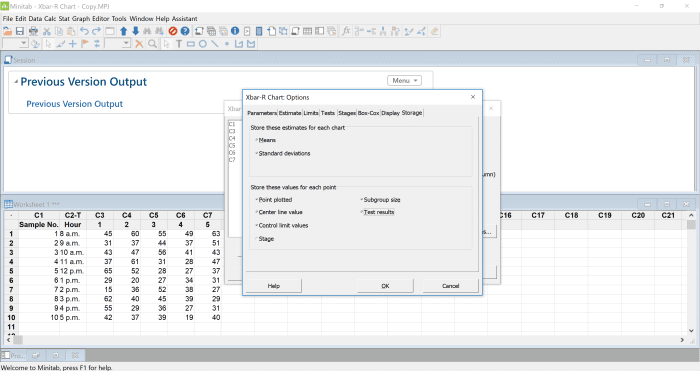
Task: Click the red Cancel circle icon
Action: pyautogui.click(x=173, y=31)
